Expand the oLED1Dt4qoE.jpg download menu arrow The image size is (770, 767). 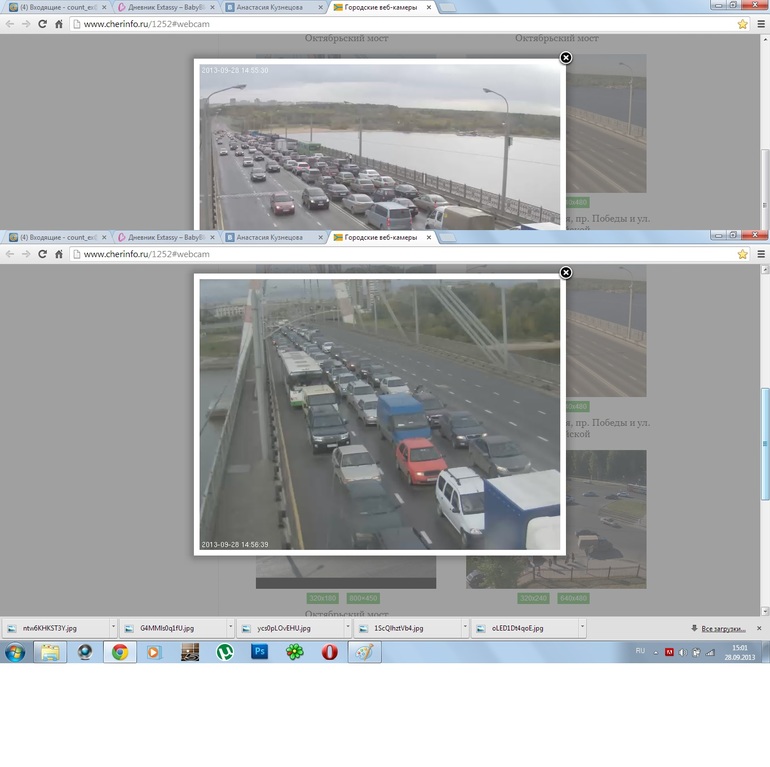(582, 628)
